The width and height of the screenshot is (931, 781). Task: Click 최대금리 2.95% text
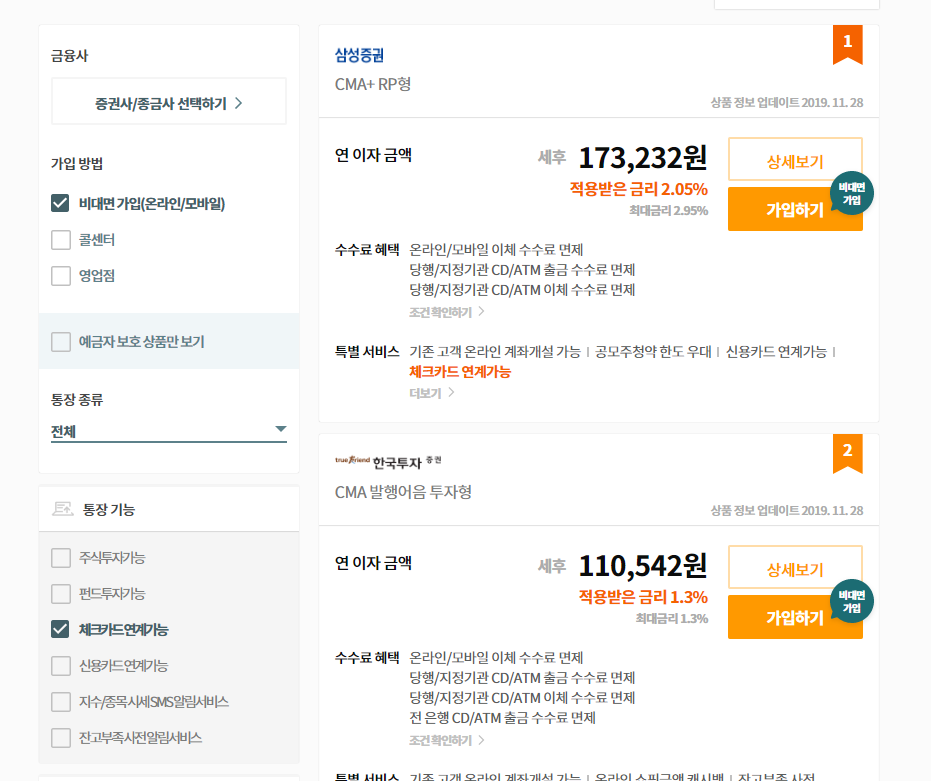point(669,210)
